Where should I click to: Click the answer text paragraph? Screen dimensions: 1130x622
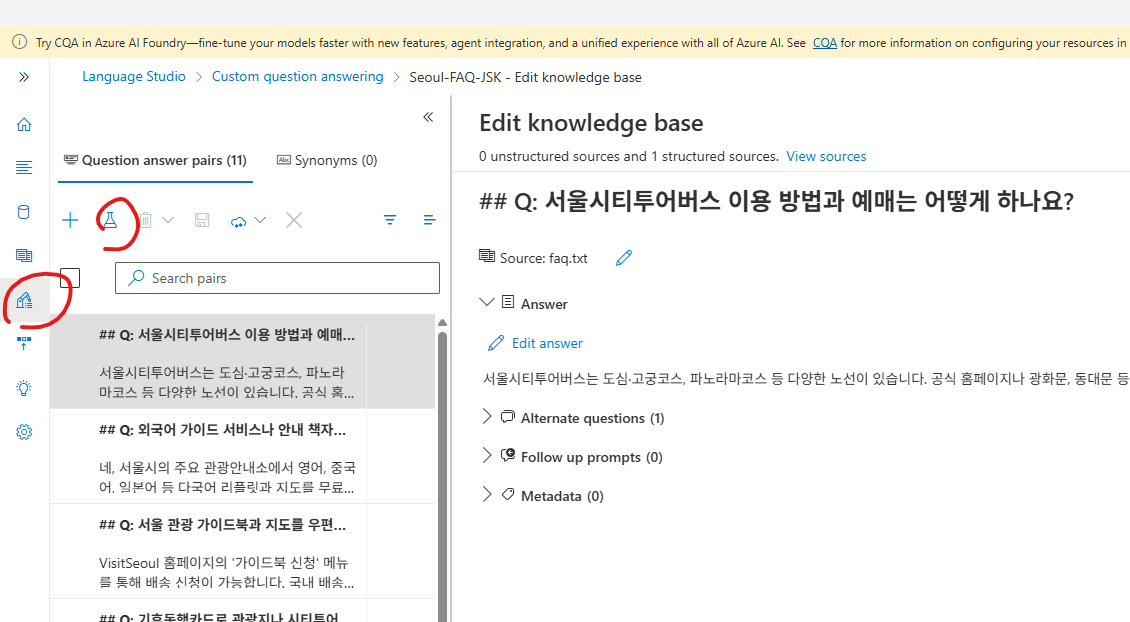[806, 379]
